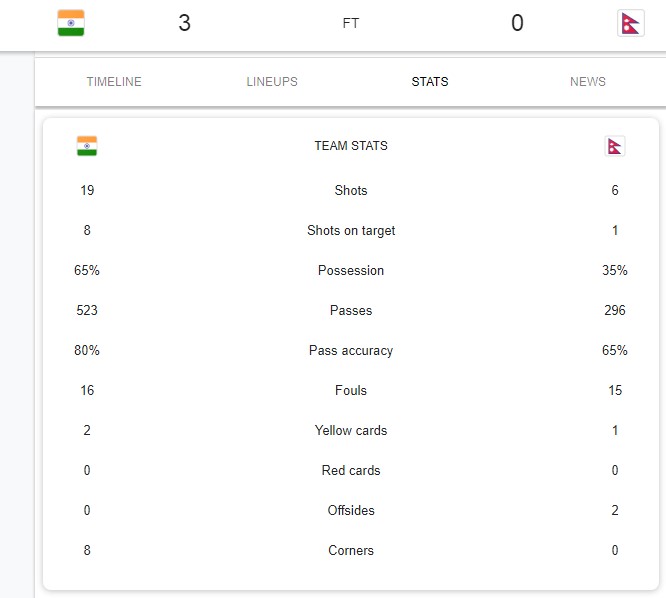Select the Shots on target row label

[351, 230]
